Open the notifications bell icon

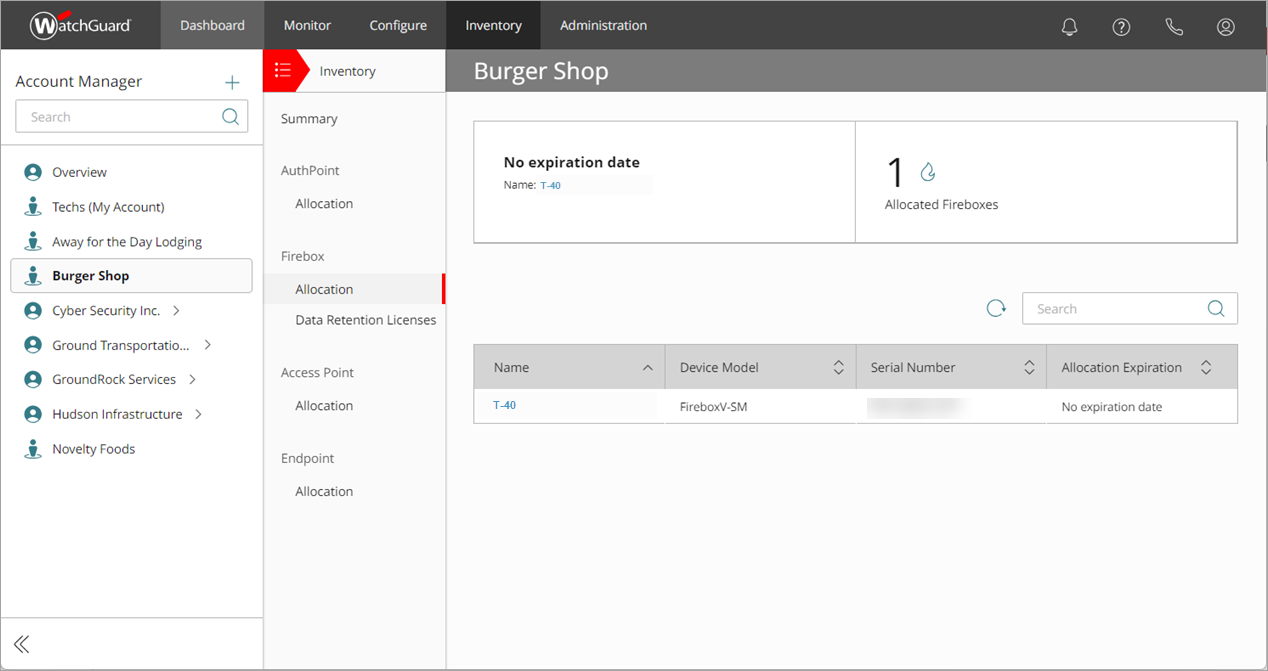[1069, 26]
